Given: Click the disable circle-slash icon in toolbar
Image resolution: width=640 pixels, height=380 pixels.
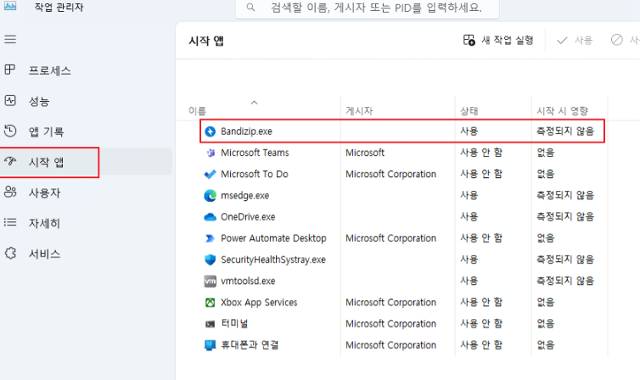Looking at the screenshot, I should click(x=617, y=40).
